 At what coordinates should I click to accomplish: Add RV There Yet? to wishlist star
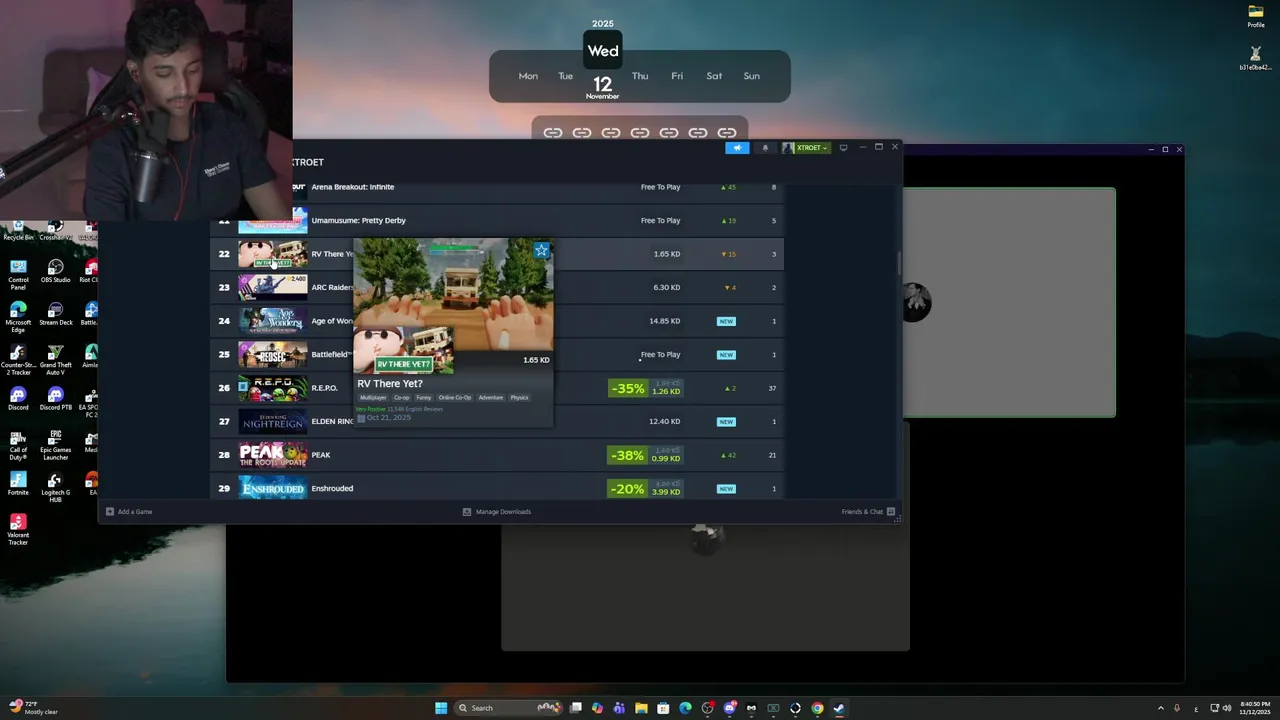(541, 250)
